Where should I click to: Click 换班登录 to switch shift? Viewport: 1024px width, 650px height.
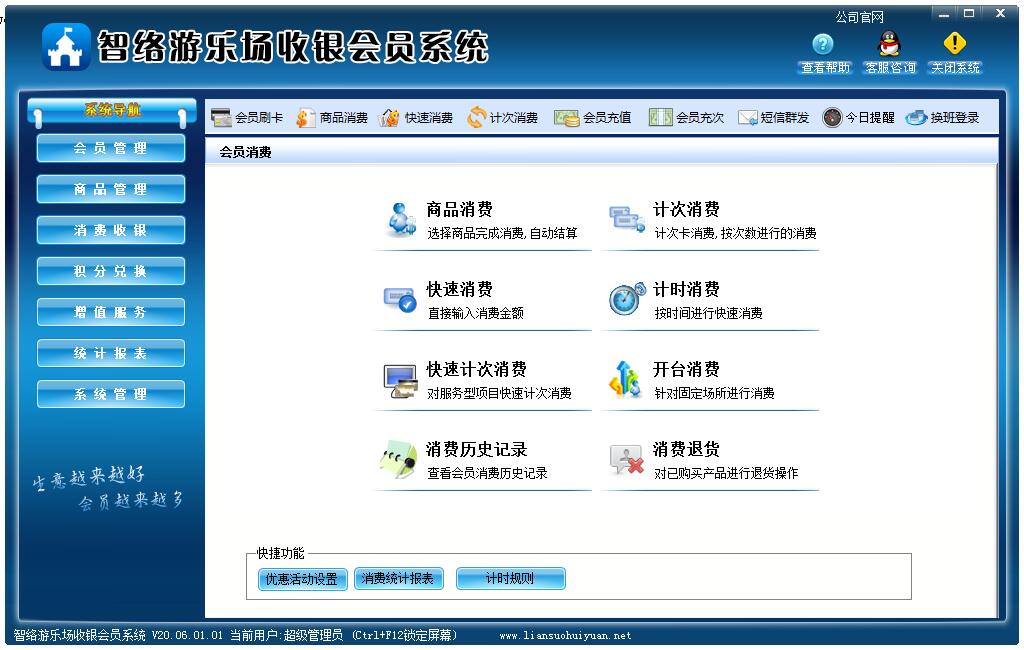942,118
